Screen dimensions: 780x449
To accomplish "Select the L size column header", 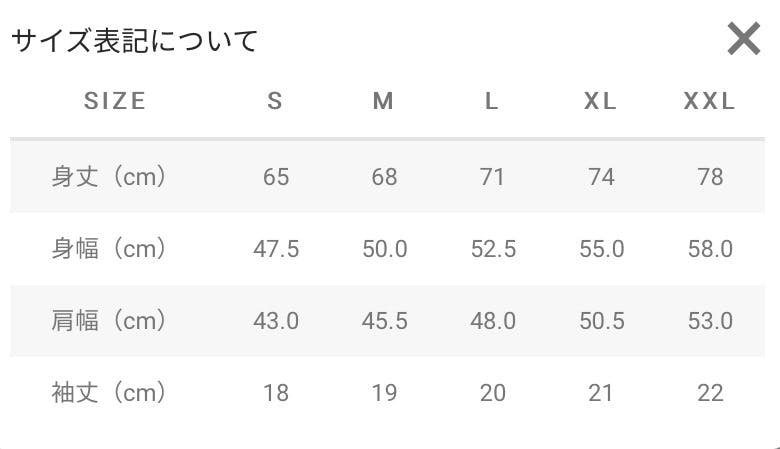I will pos(491,101).
